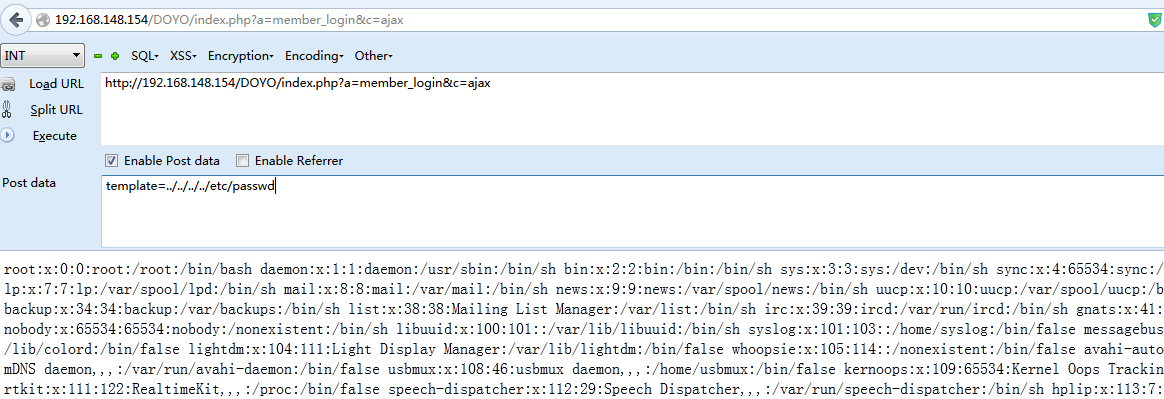The image size is (1164, 399).
Task: Click the Split URL button
Action: click(56, 110)
